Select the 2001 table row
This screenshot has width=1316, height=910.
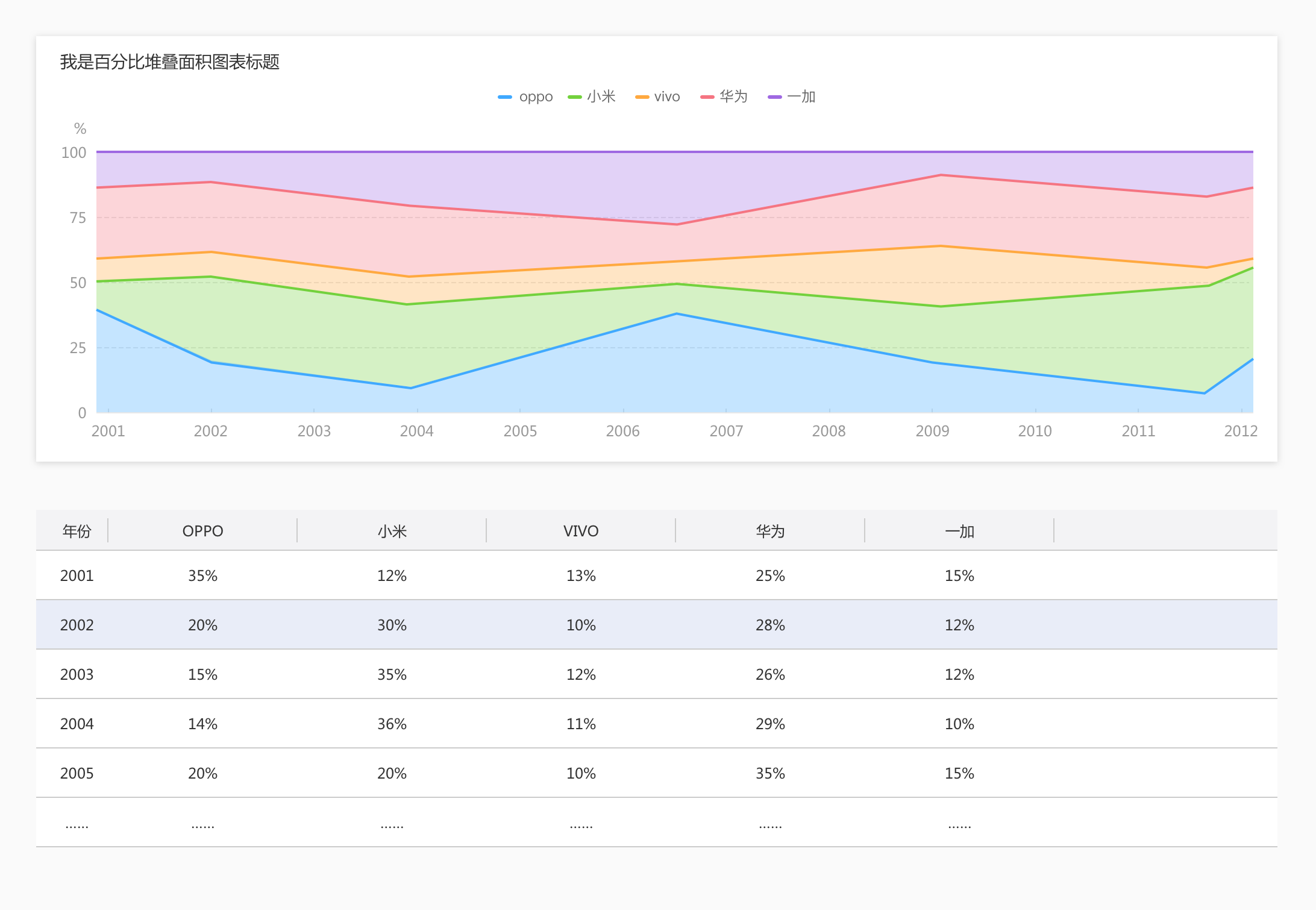tap(77, 576)
